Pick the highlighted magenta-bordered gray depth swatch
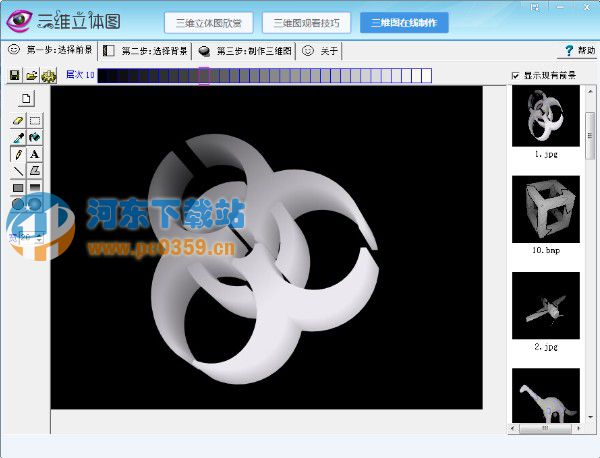 coord(204,76)
